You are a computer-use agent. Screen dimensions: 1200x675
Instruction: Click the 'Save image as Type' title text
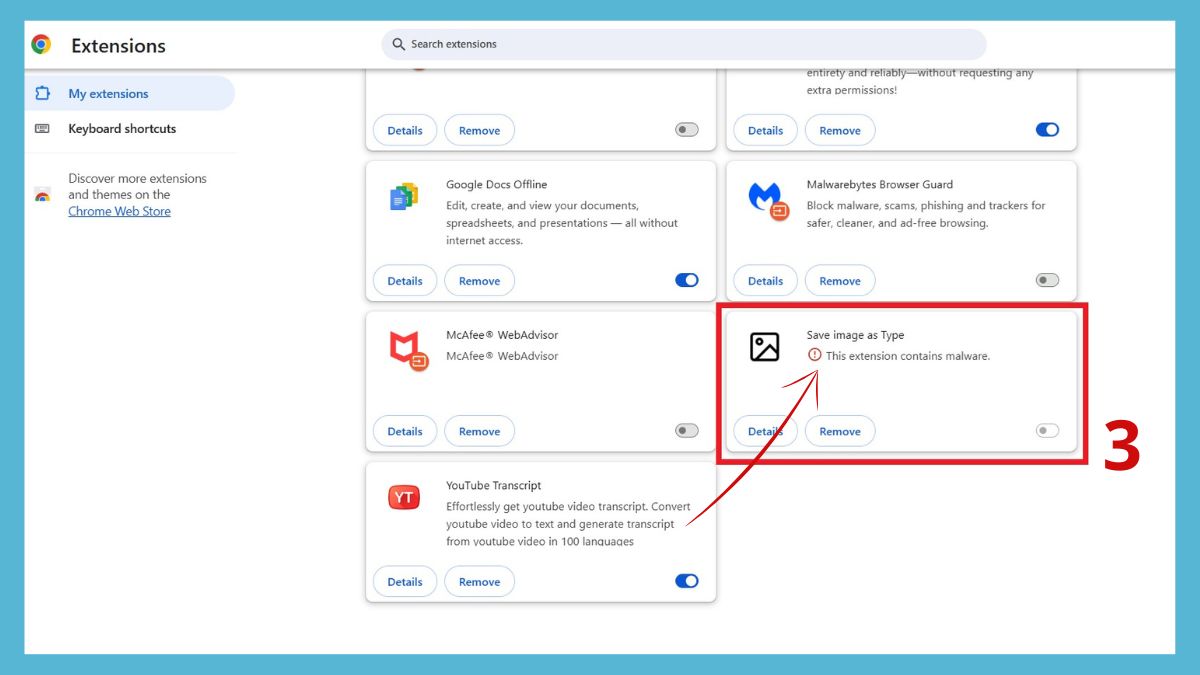(x=855, y=335)
